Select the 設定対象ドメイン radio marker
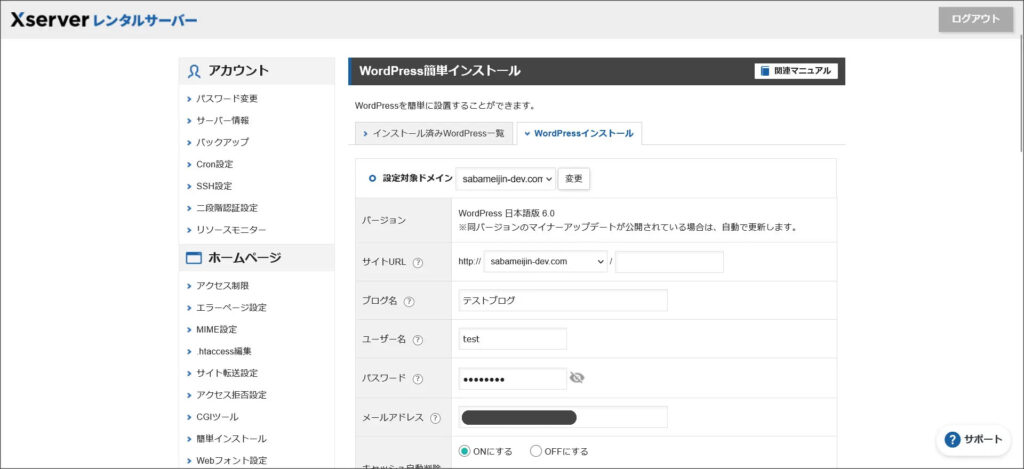This screenshot has height=469, width=1024. tap(372, 178)
